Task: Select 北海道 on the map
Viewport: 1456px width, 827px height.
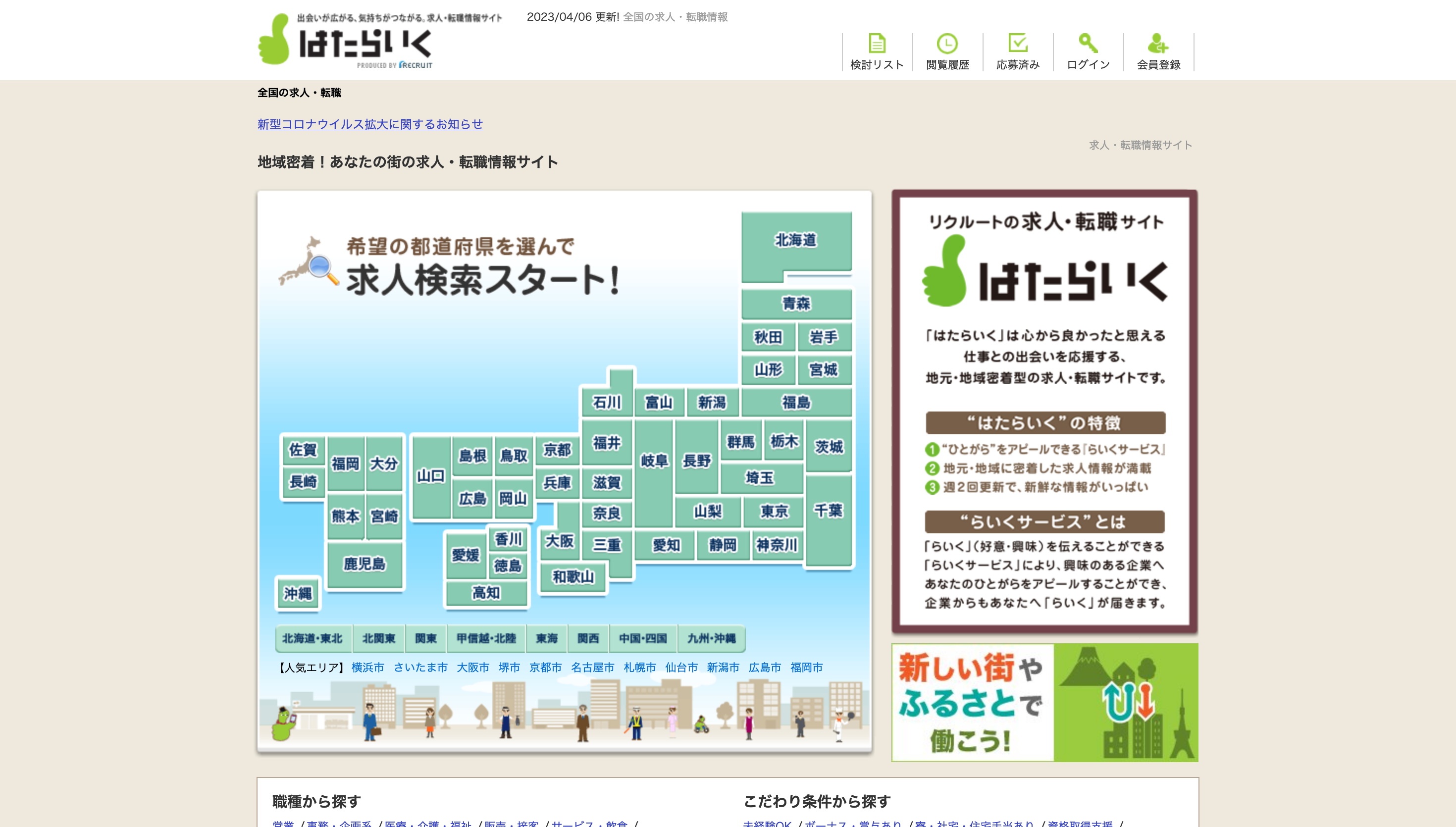Action: pyautogui.click(x=796, y=240)
